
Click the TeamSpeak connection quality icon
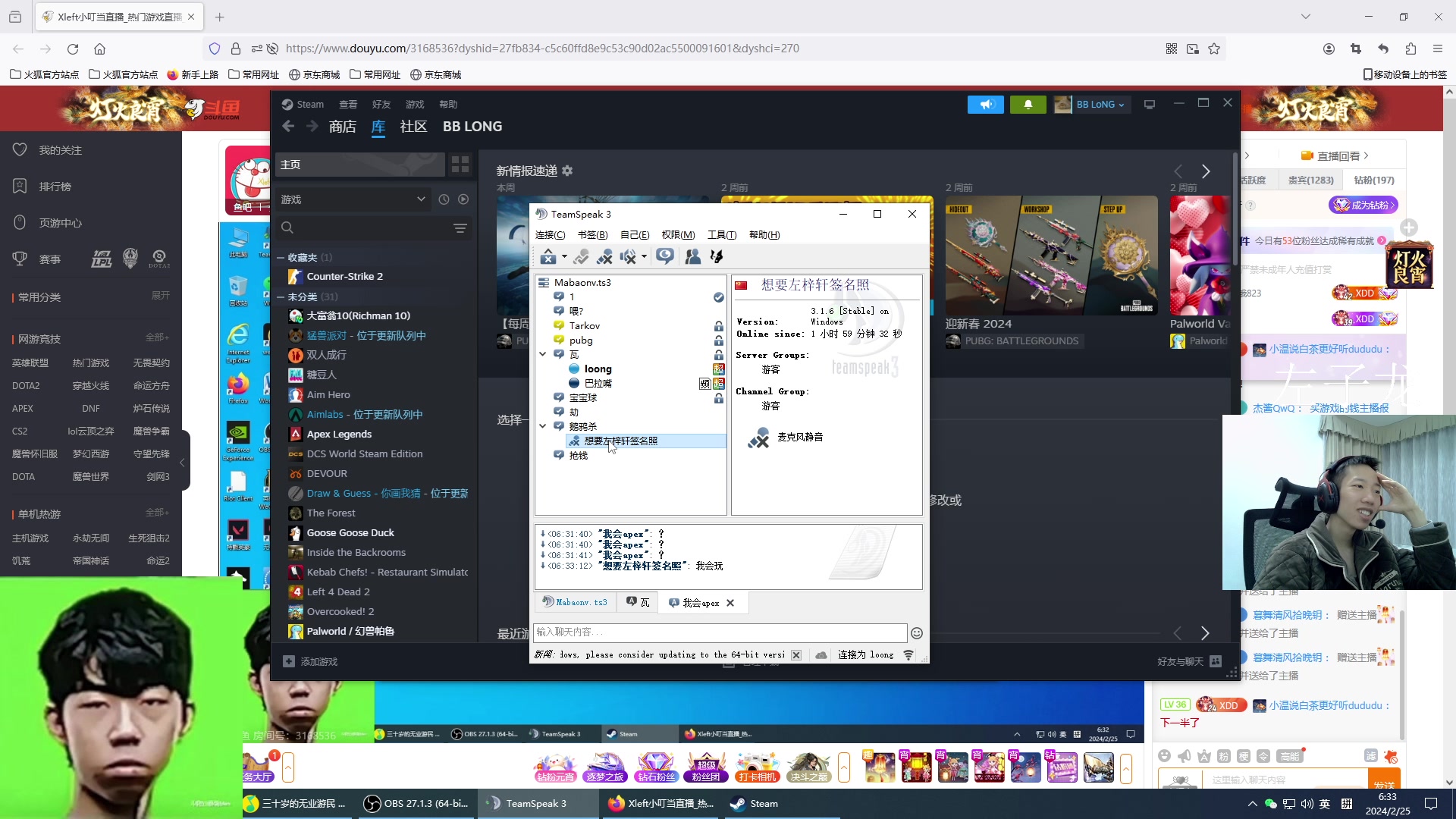(x=908, y=655)
